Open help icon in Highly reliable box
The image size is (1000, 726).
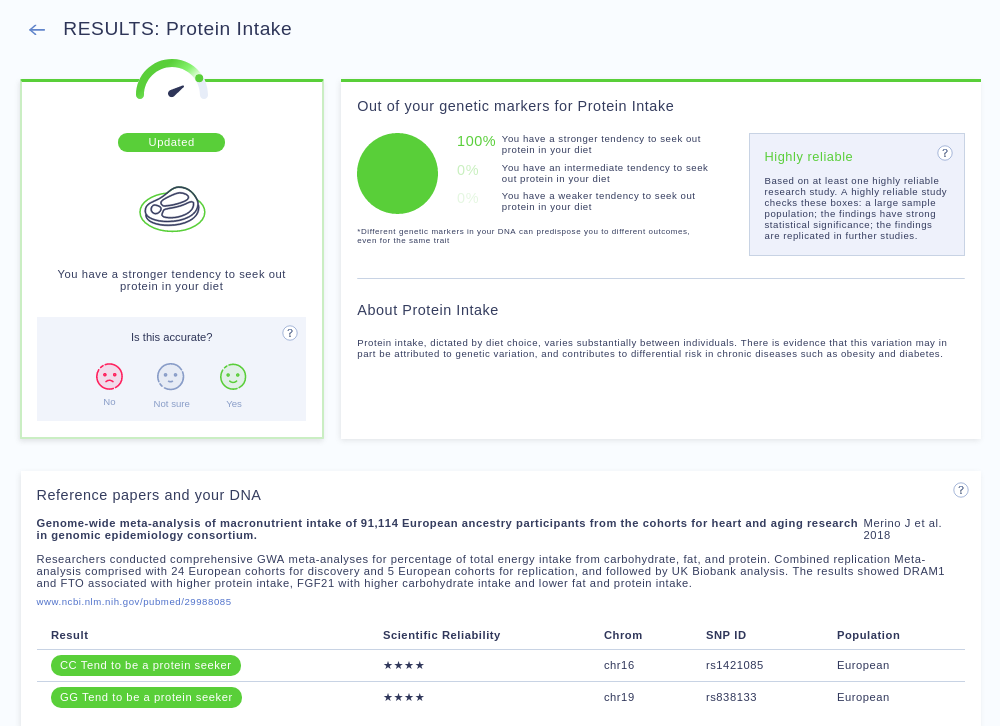pyautogui.click(x=945, y=153)
